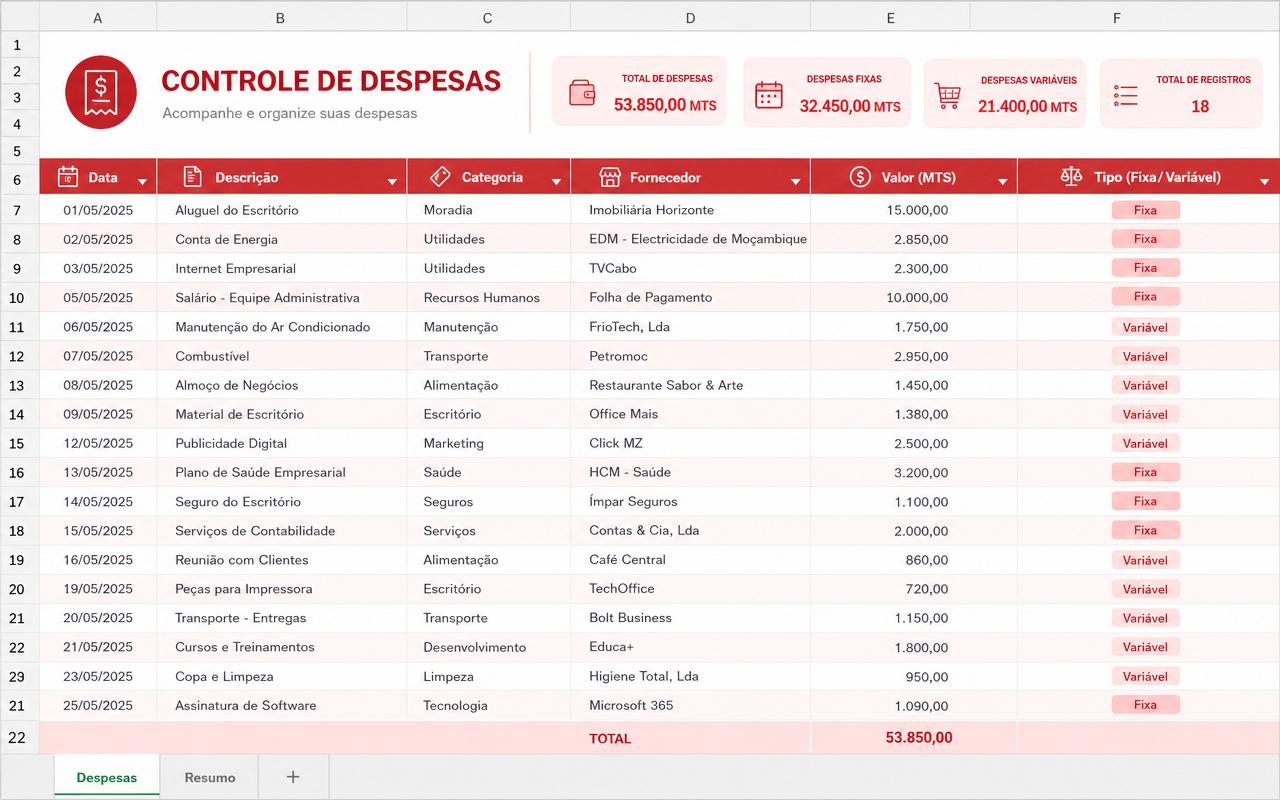
Task: Add a new sheet with plus button
Action: tap(293, 777)
